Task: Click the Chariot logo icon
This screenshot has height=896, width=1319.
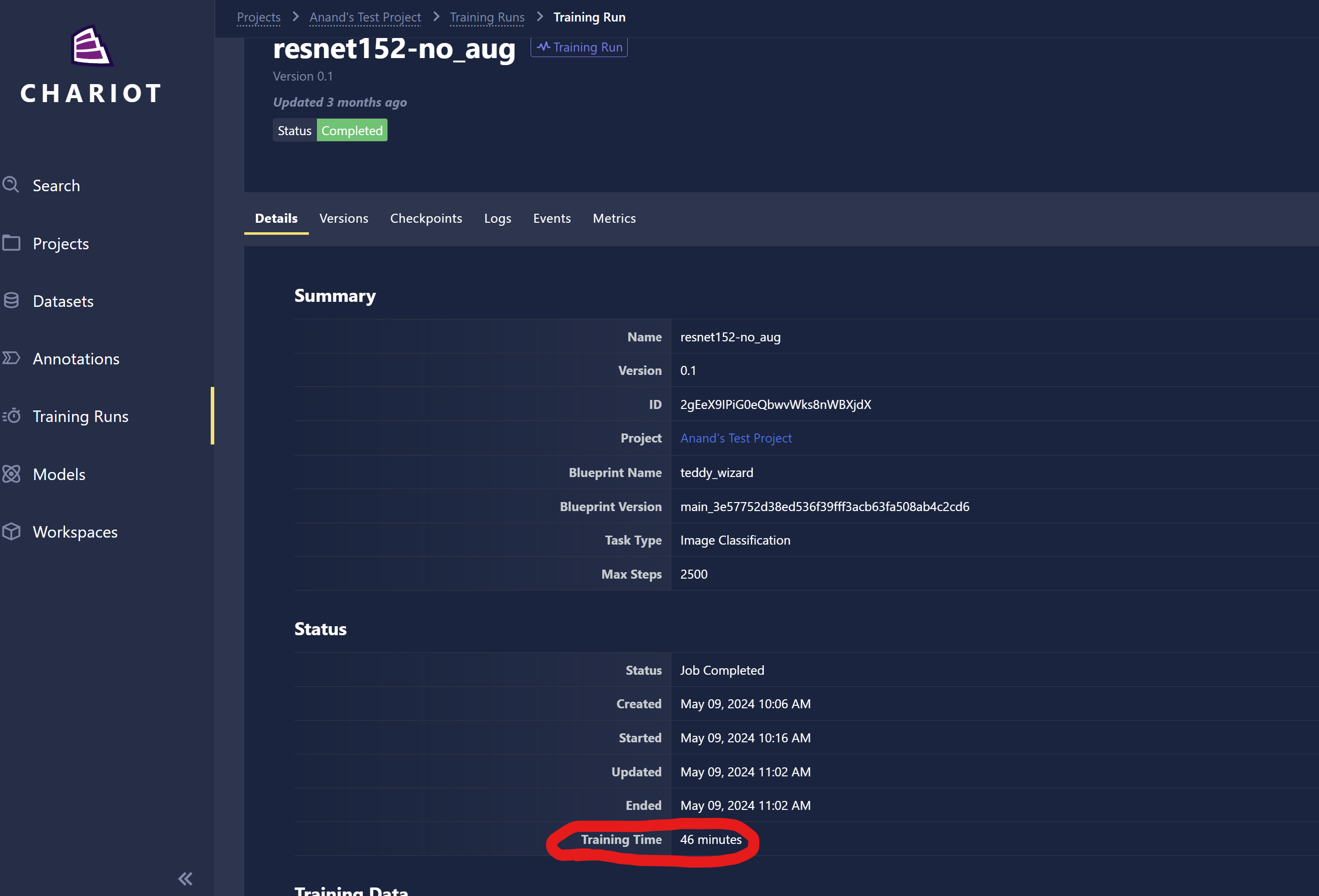Action: point(92,46)
